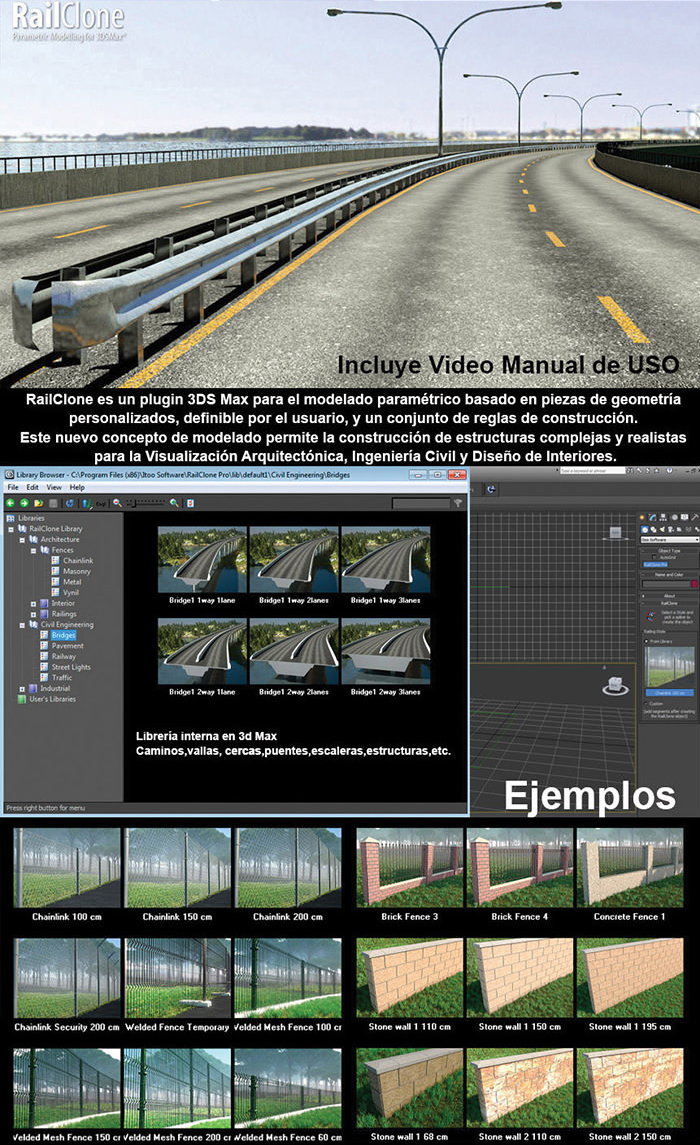Select Pavement in the library tree

pos(67,646)
